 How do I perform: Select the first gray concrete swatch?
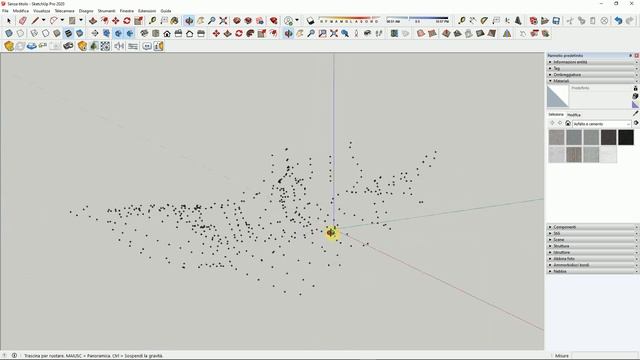[x=557, y=138]
